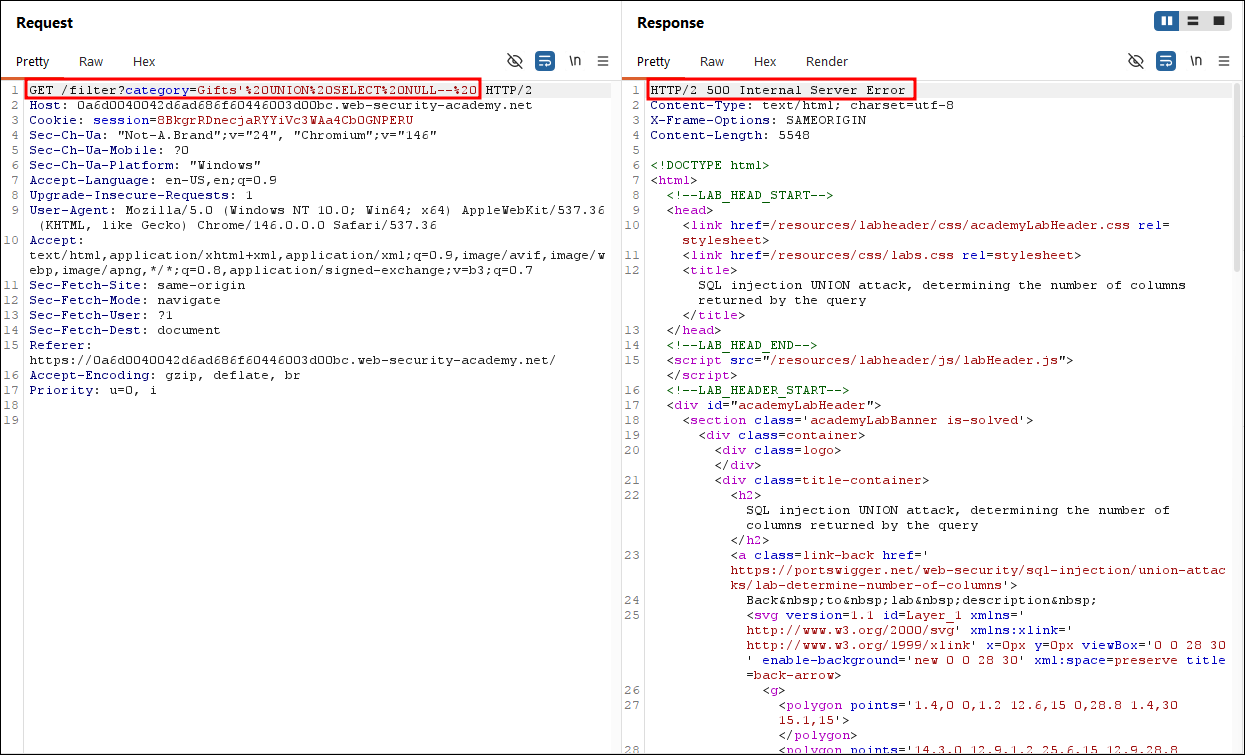Open Hex tab in Response panel

click(x=765, y=62)
